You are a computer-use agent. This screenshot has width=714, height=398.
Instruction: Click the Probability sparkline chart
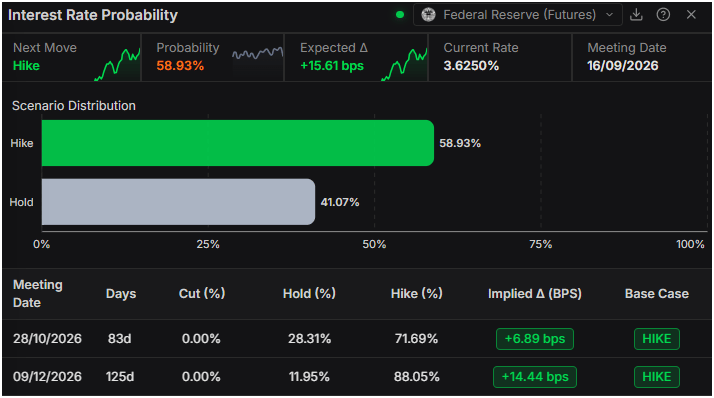(257, 54)
